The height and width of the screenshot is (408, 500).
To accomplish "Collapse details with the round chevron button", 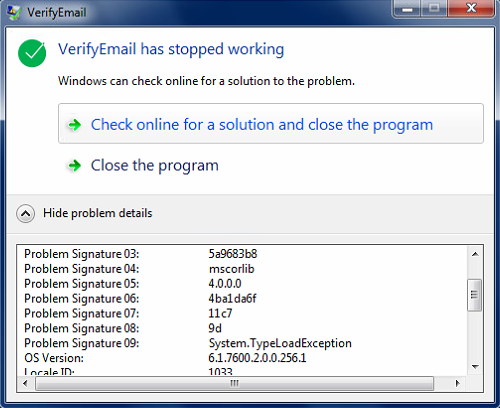I will pyautogui.click(x=25, y=213).
